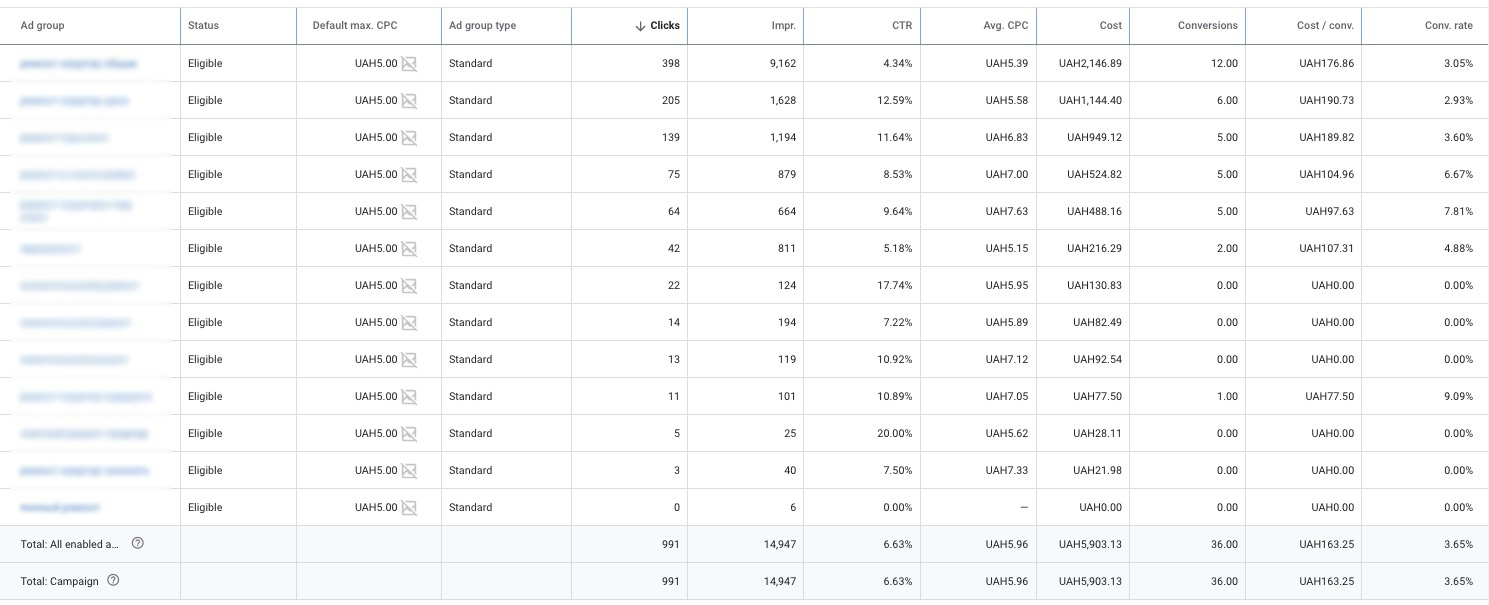Click bid simulator icon in 11-clicks row
Viewport: 1489px width, 605px height.
click(x=409, y=397)
